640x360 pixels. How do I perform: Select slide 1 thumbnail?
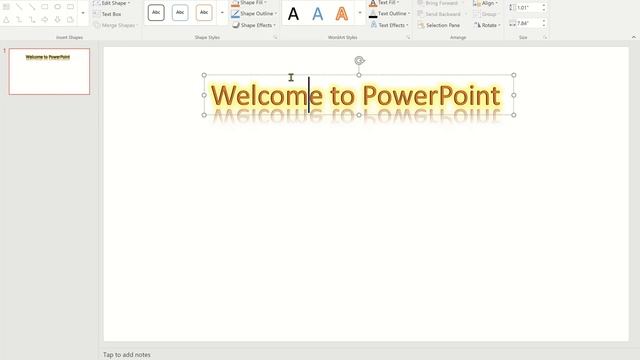coord(49,71)
